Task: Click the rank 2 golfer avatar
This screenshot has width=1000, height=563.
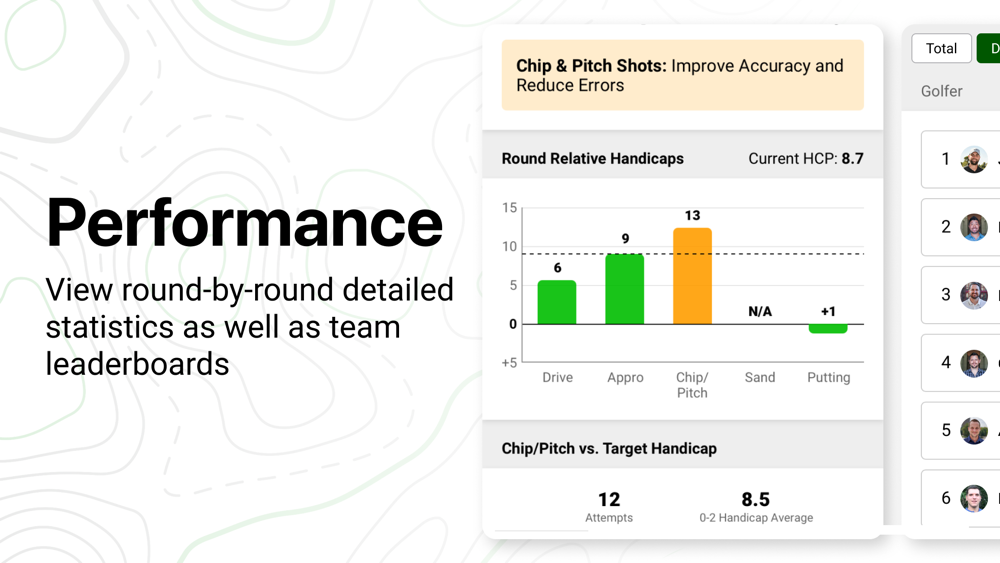Action: (974, 227)
